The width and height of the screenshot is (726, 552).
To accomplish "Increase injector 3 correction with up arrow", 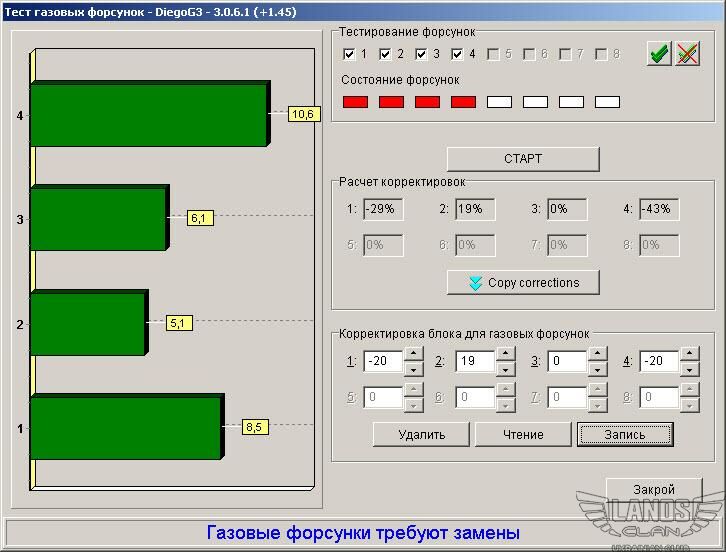I will tap(597, 354).
